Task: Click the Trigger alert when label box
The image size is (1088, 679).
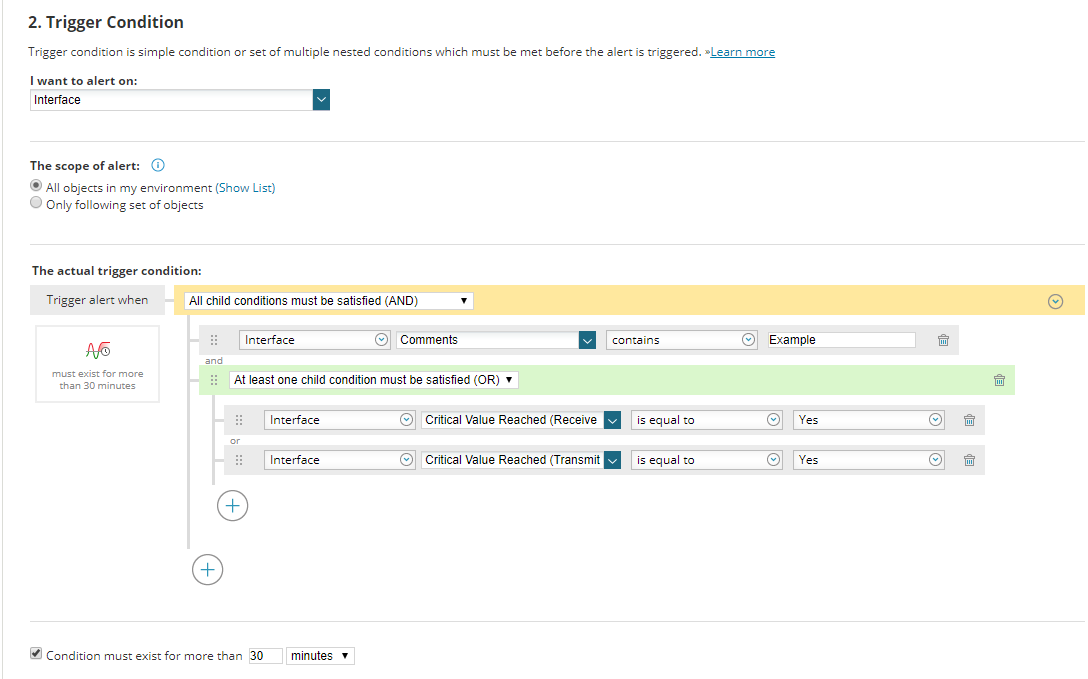Action: [x=97, y=300]
